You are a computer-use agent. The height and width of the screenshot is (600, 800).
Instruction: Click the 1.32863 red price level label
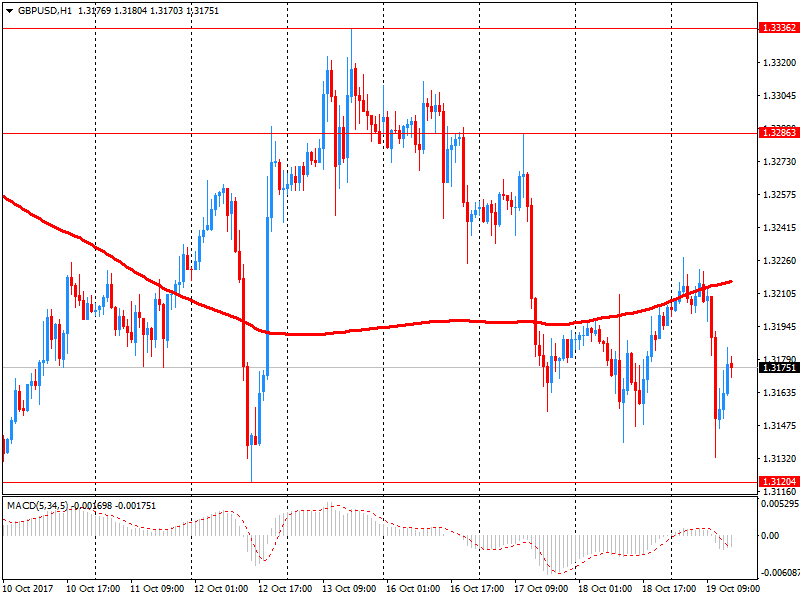point(779,133)
